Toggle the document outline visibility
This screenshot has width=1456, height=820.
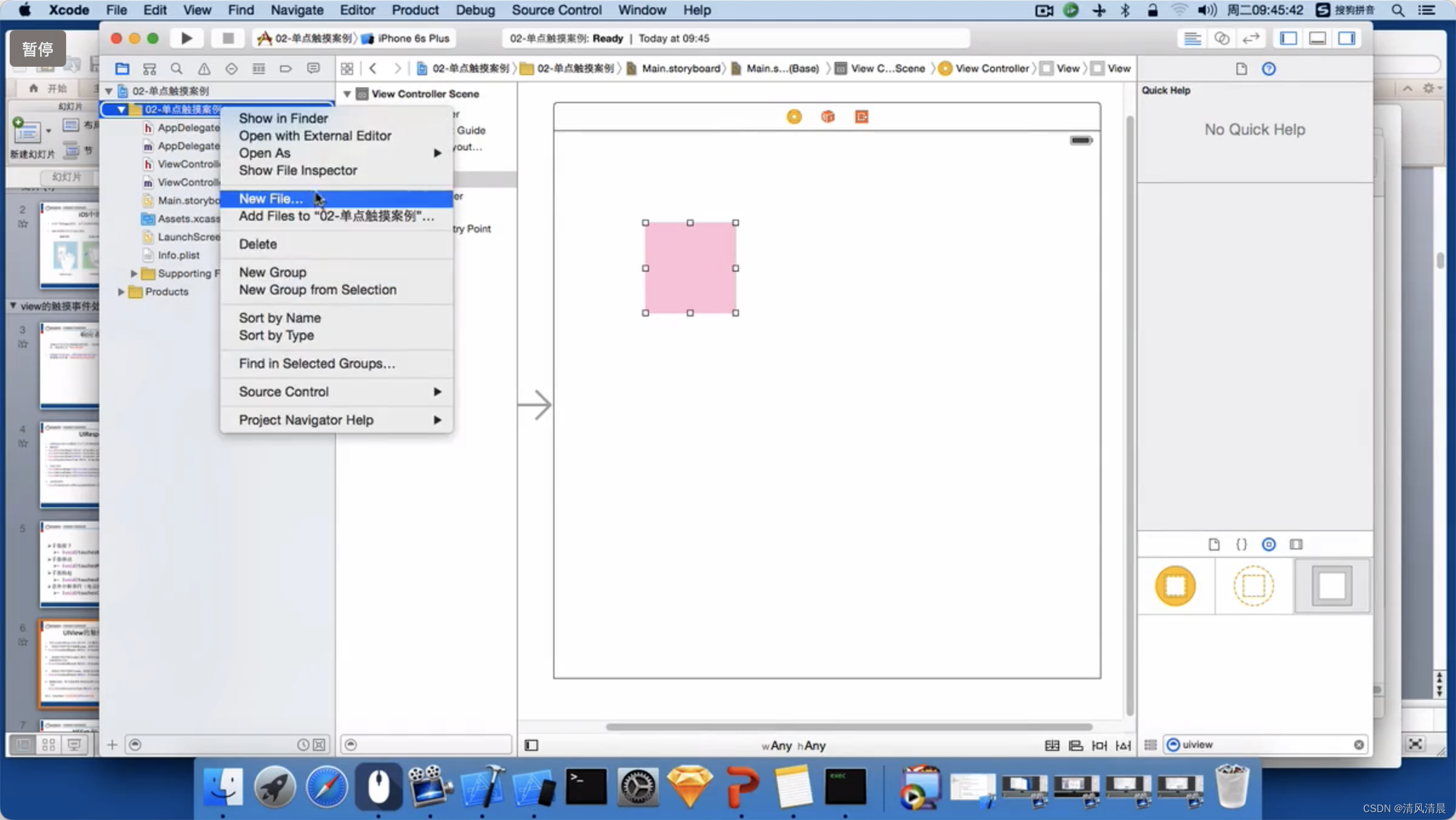[531, 745]
